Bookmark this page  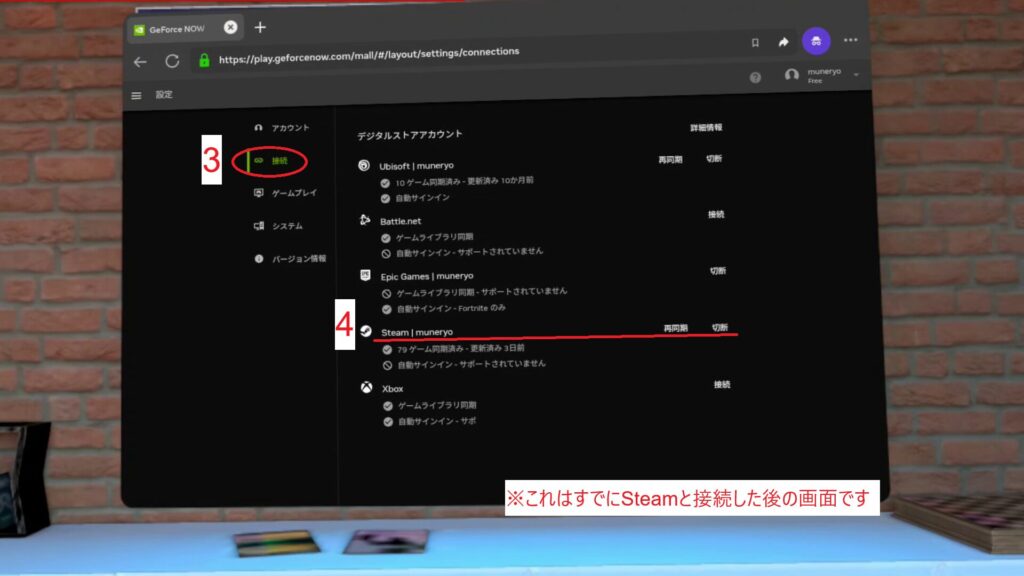coord(755,42)
